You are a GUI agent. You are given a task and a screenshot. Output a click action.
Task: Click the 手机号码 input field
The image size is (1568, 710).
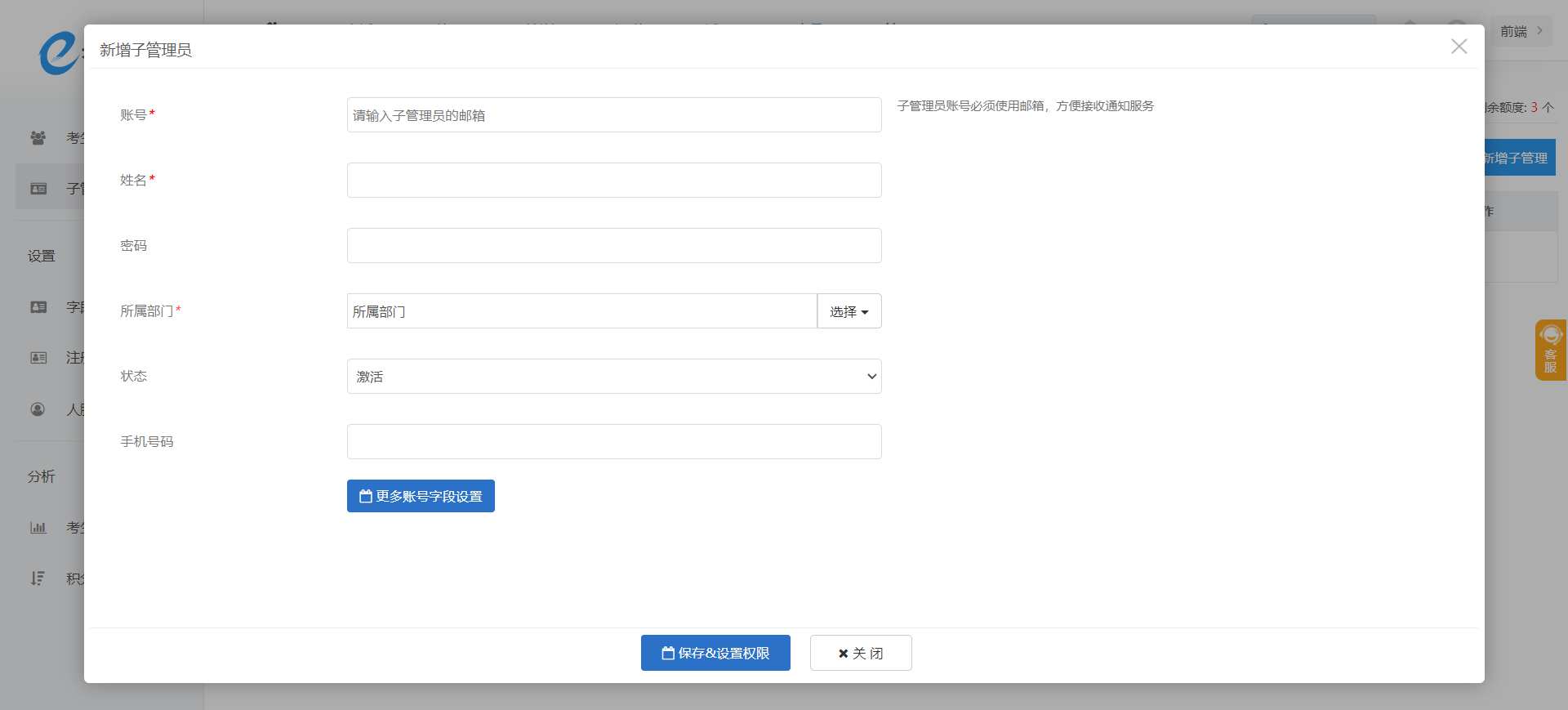coord(613,442)
